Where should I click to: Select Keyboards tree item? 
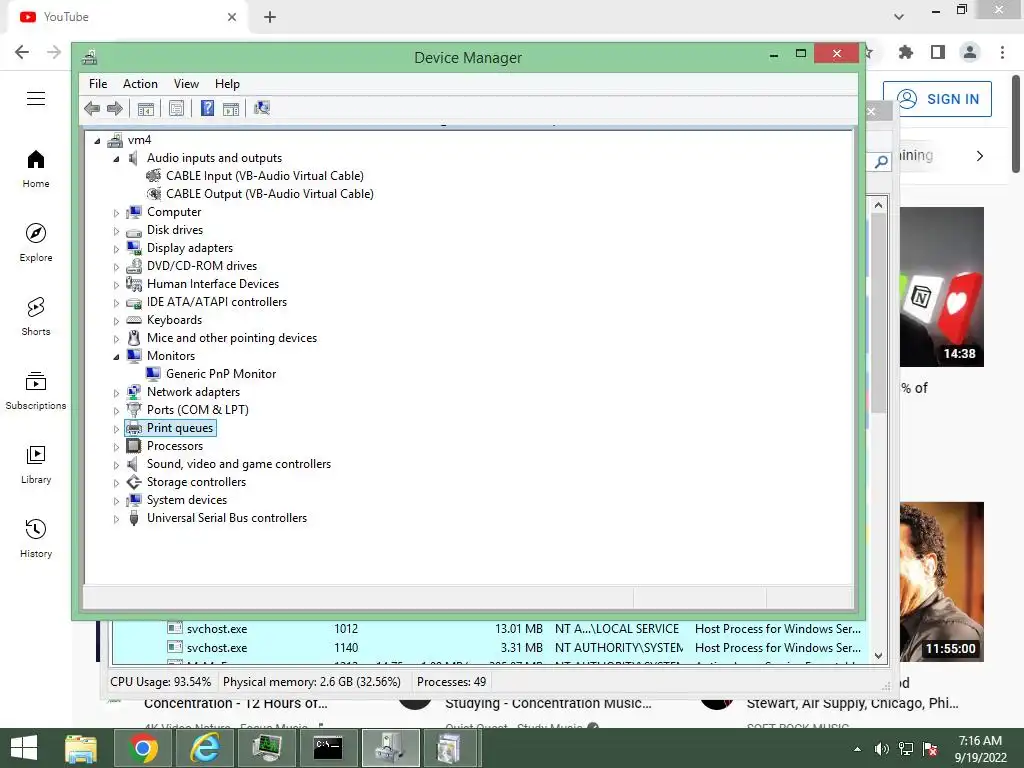click(174, 320)
